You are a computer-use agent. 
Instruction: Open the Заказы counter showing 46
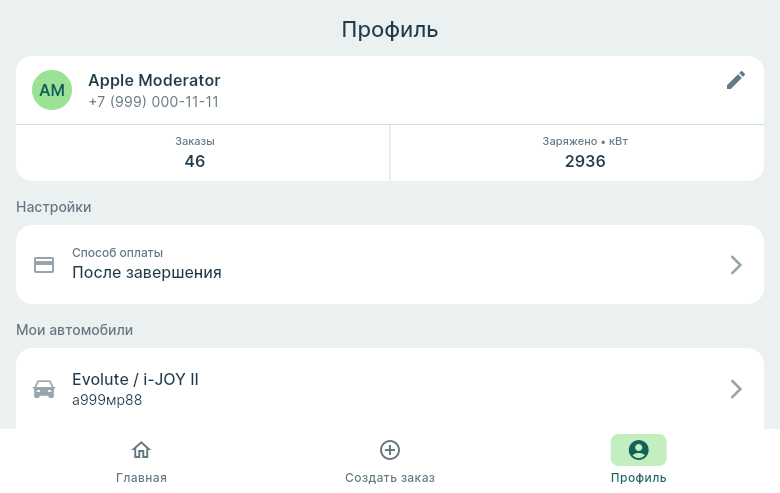(195, 153)
